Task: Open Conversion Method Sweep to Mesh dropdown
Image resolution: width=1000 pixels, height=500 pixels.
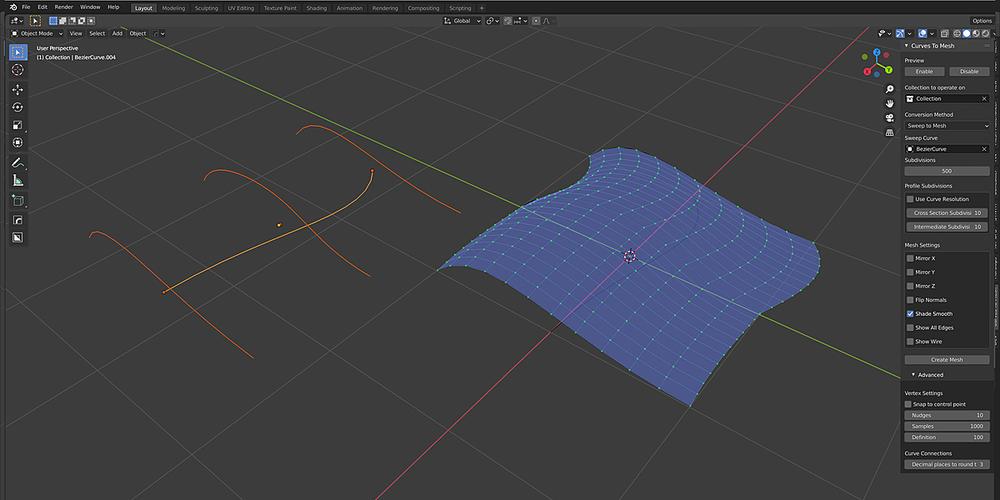Action: point(947,126)
